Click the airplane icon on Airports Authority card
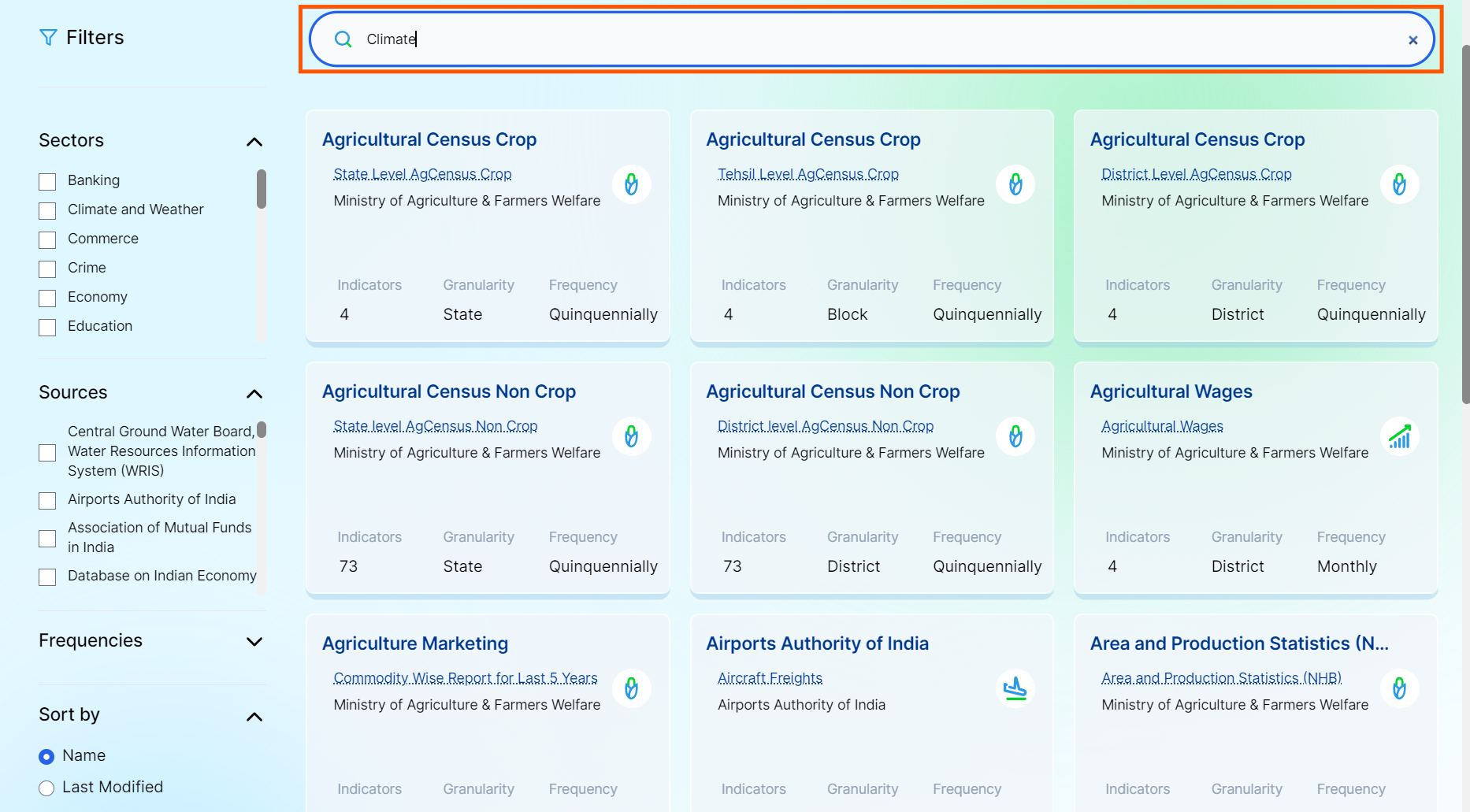 [x=1015, y=688]
